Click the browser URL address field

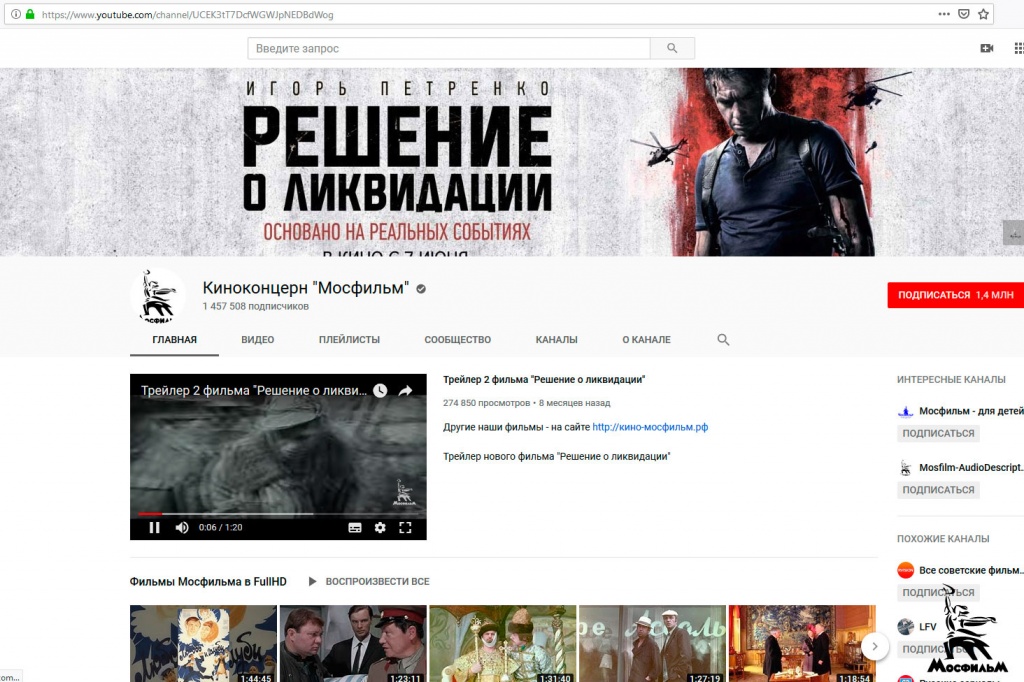pyautogui.click(x=483, y=14)
